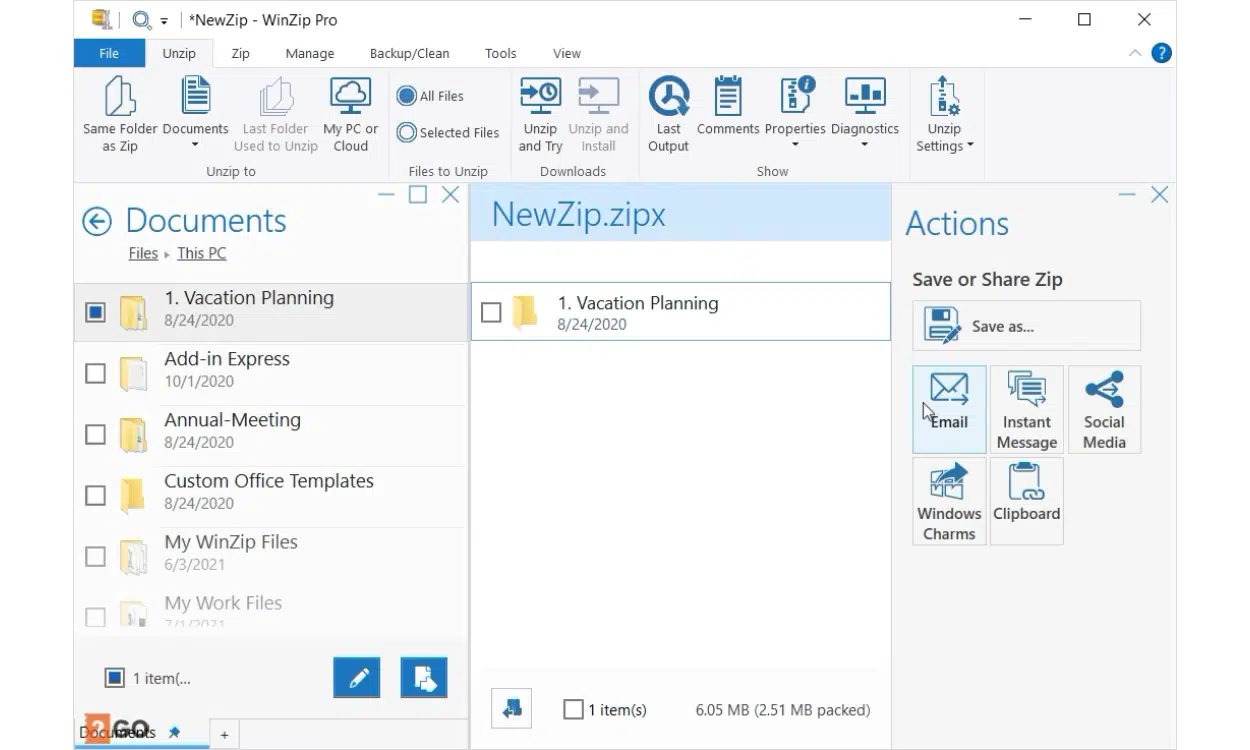
Task: Click the unzip arrow button below zip contents
Action: [x=511, y=709]
